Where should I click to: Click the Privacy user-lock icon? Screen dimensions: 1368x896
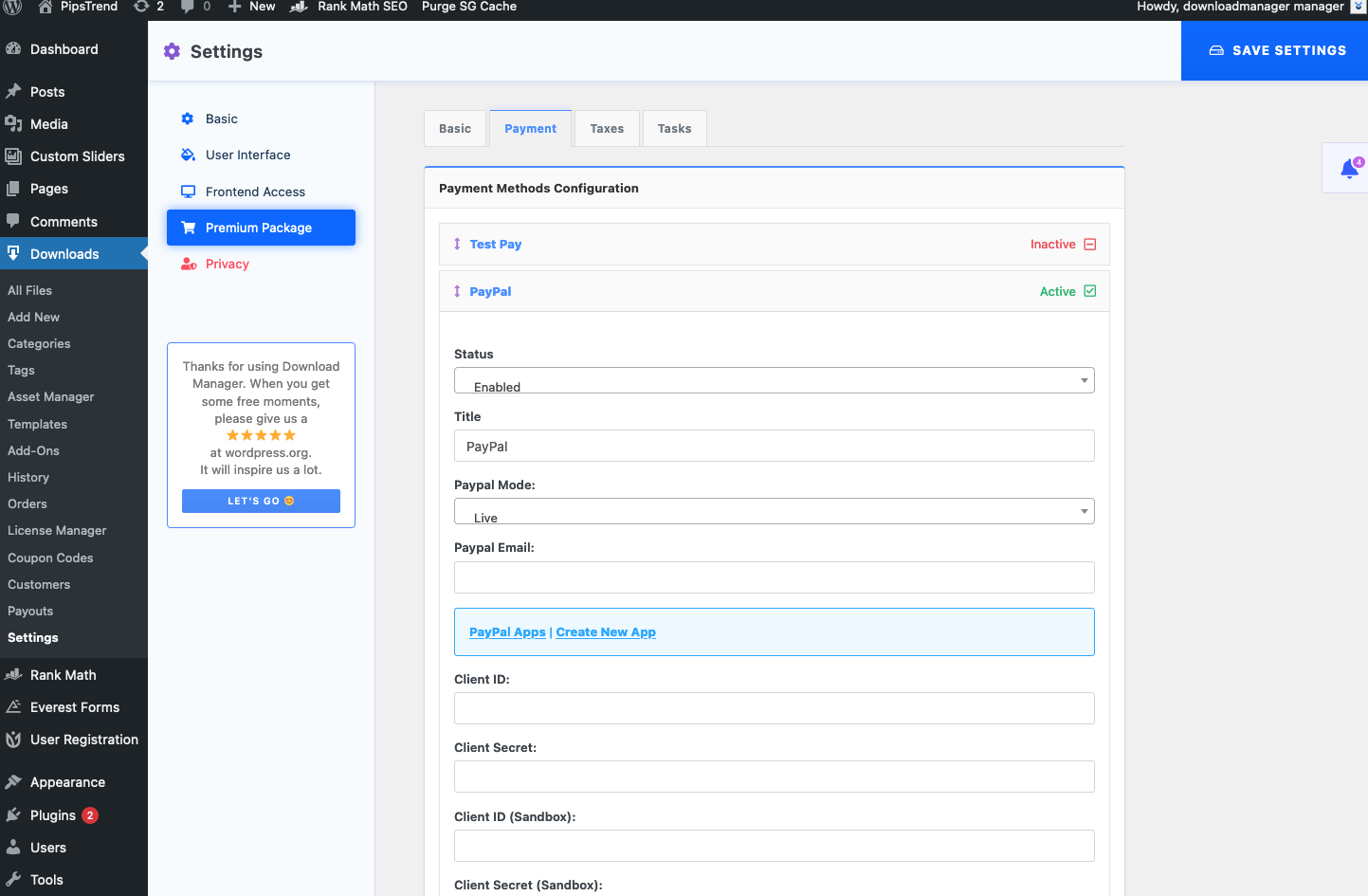(189, 264)
